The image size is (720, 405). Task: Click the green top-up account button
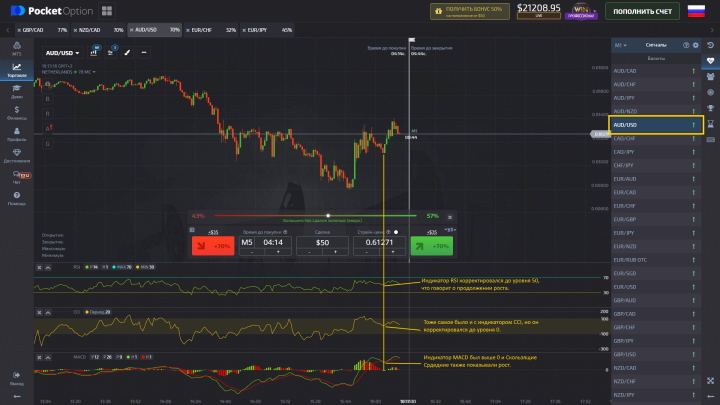pyautogui.click(x=643, y=11)
